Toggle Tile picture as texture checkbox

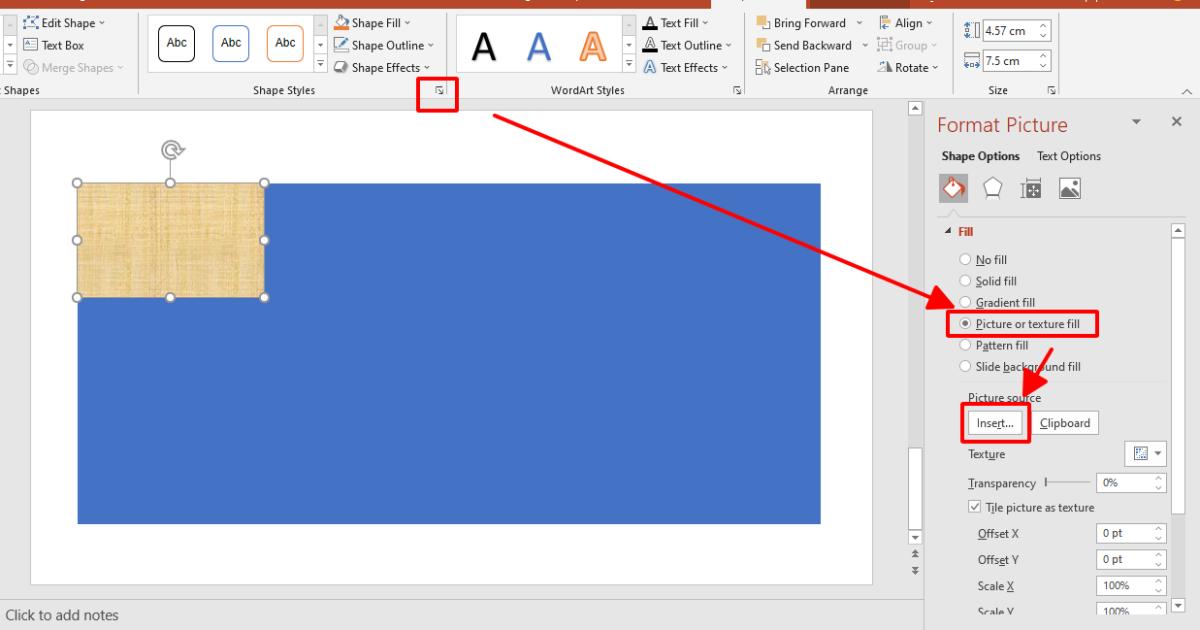[975, 508]
